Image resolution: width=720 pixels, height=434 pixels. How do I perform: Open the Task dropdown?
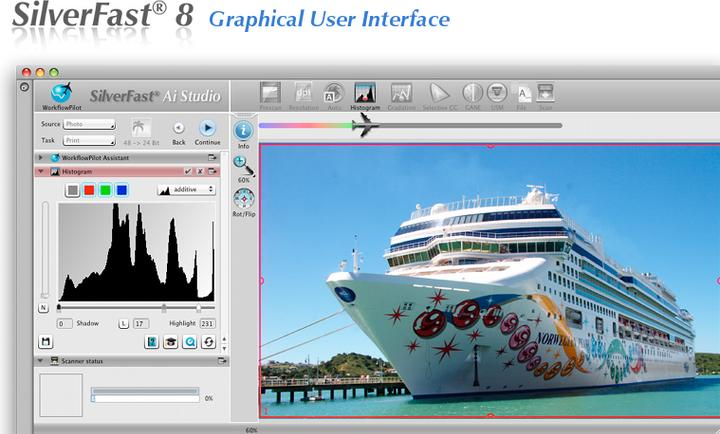(89, 140)
